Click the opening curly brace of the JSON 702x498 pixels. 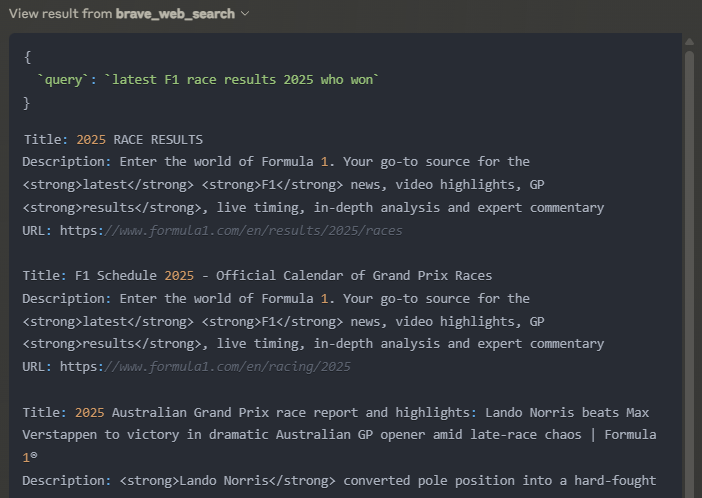click(27, 57)
